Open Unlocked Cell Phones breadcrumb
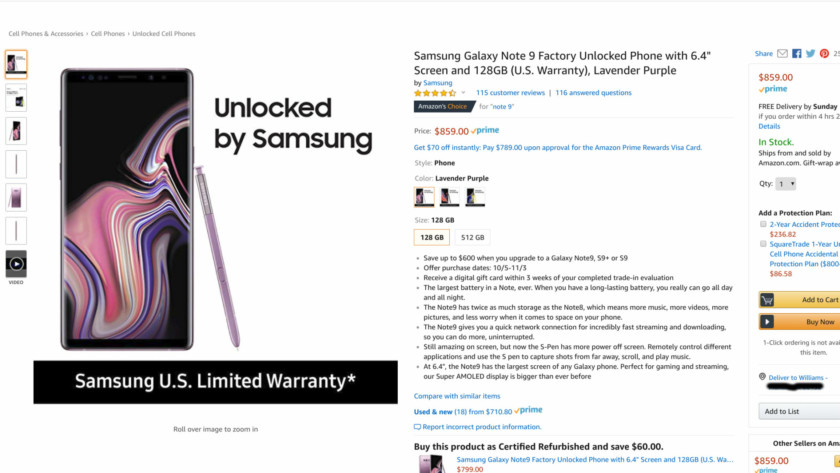The image size is (840, 473). 164,34
